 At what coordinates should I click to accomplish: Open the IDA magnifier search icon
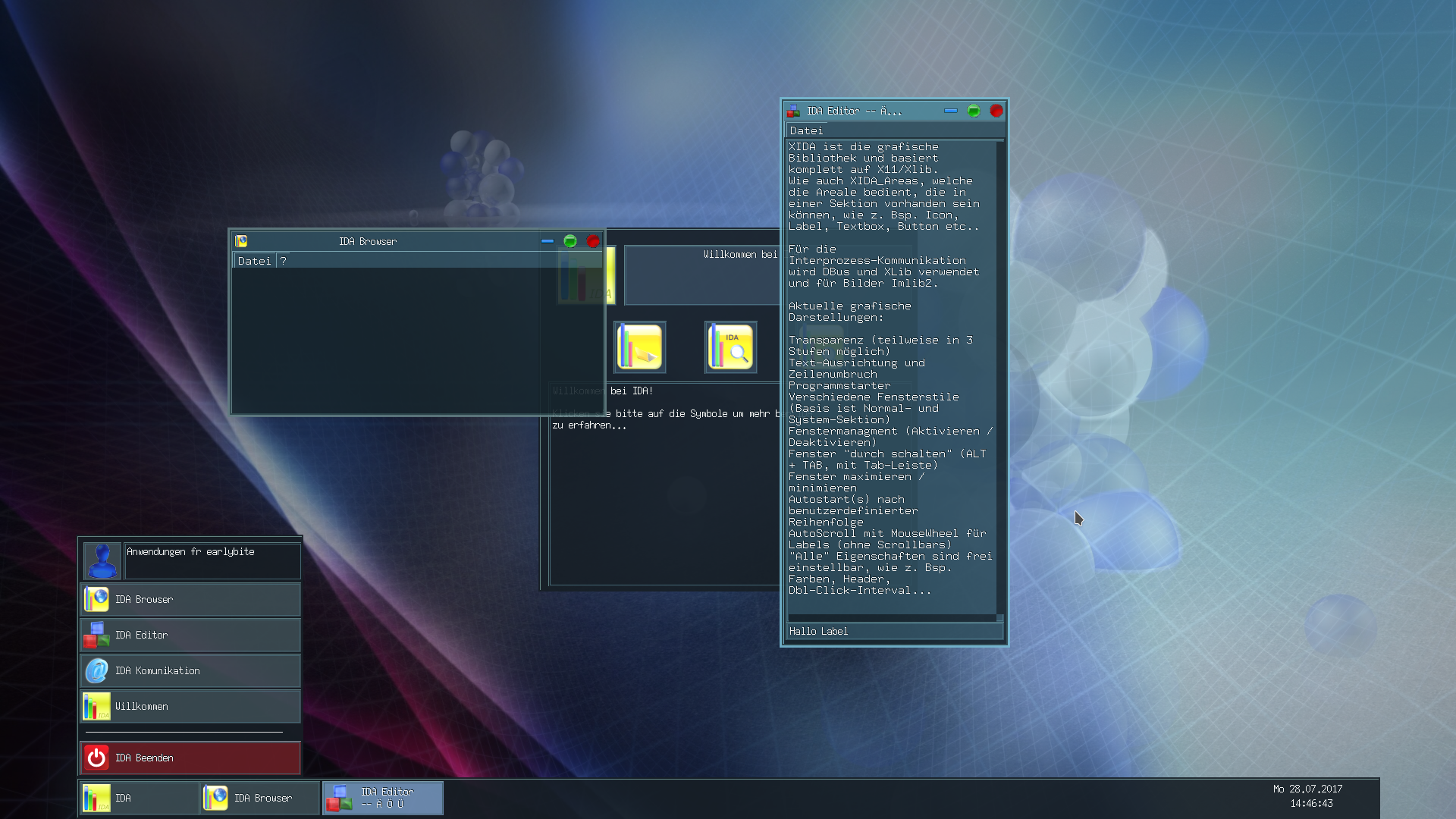coord(730,347)
